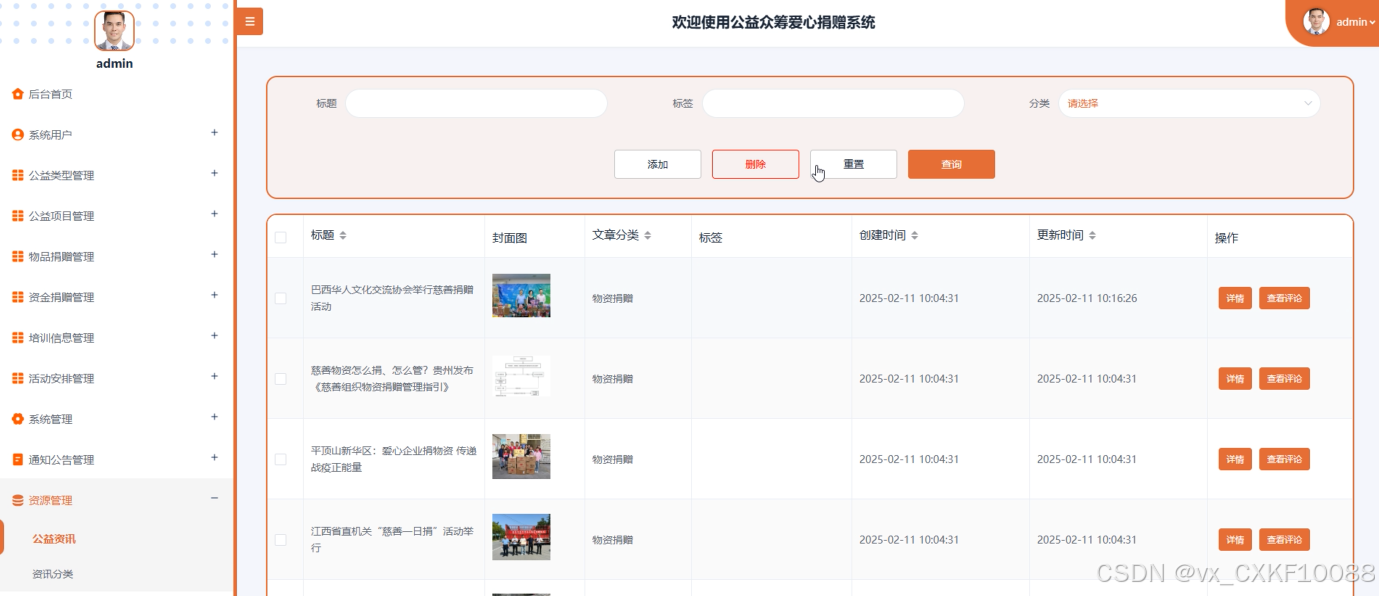Open cover thumbnail of 江西省直机关 row
Image resolution: width=1379 pixels, height=596 pixels.
click(x=521, y=537)
